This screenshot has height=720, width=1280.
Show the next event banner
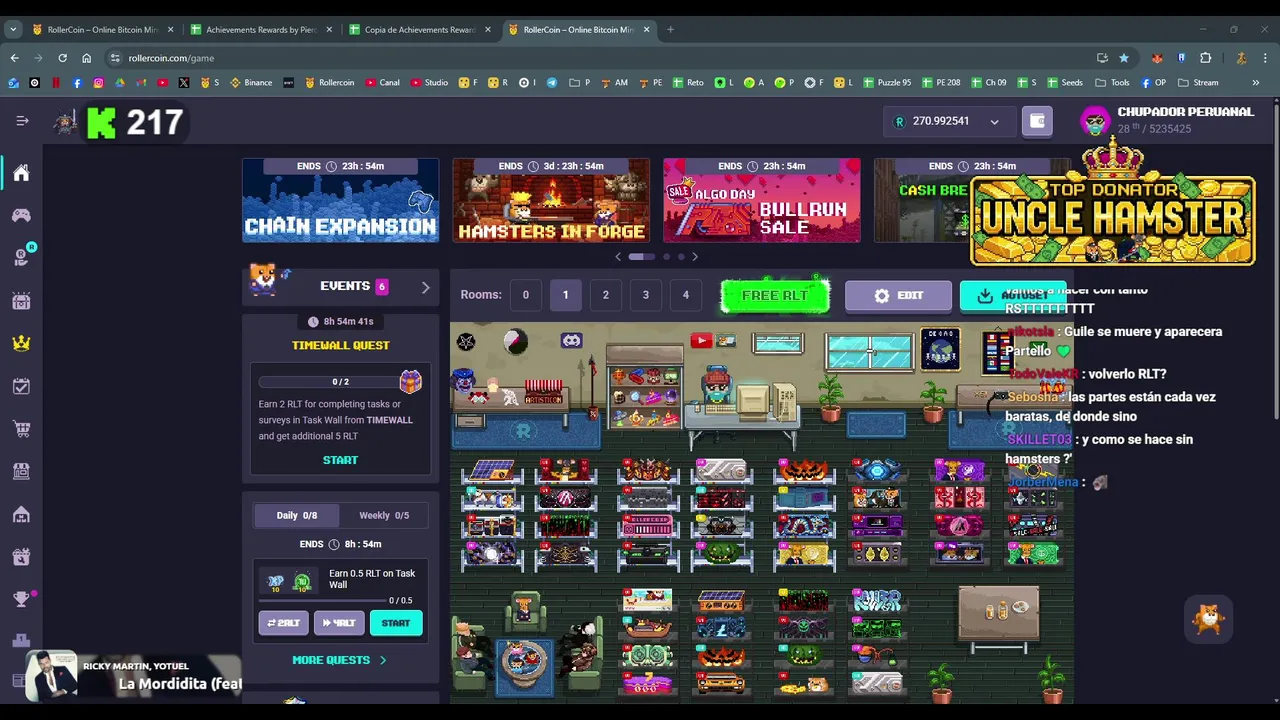(x=695, y=257)
